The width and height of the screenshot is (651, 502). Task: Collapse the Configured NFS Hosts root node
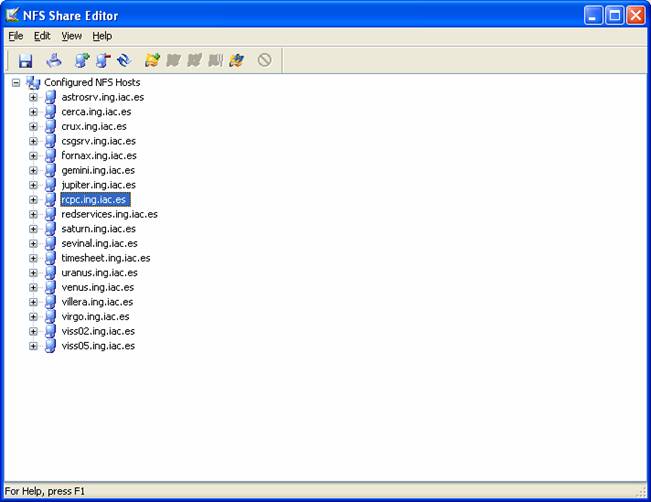[x=16, y=83]
